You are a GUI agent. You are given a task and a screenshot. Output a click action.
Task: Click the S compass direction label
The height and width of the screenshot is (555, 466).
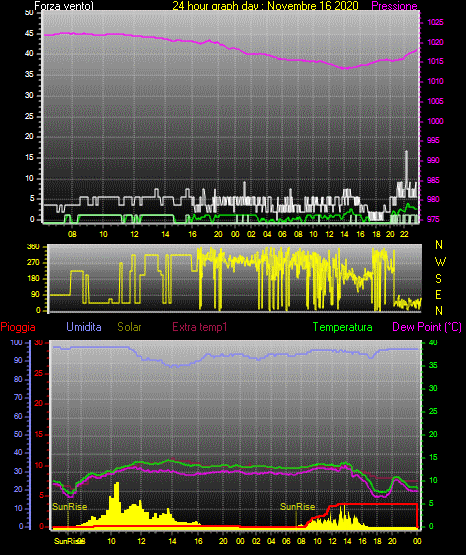point(438,279)
